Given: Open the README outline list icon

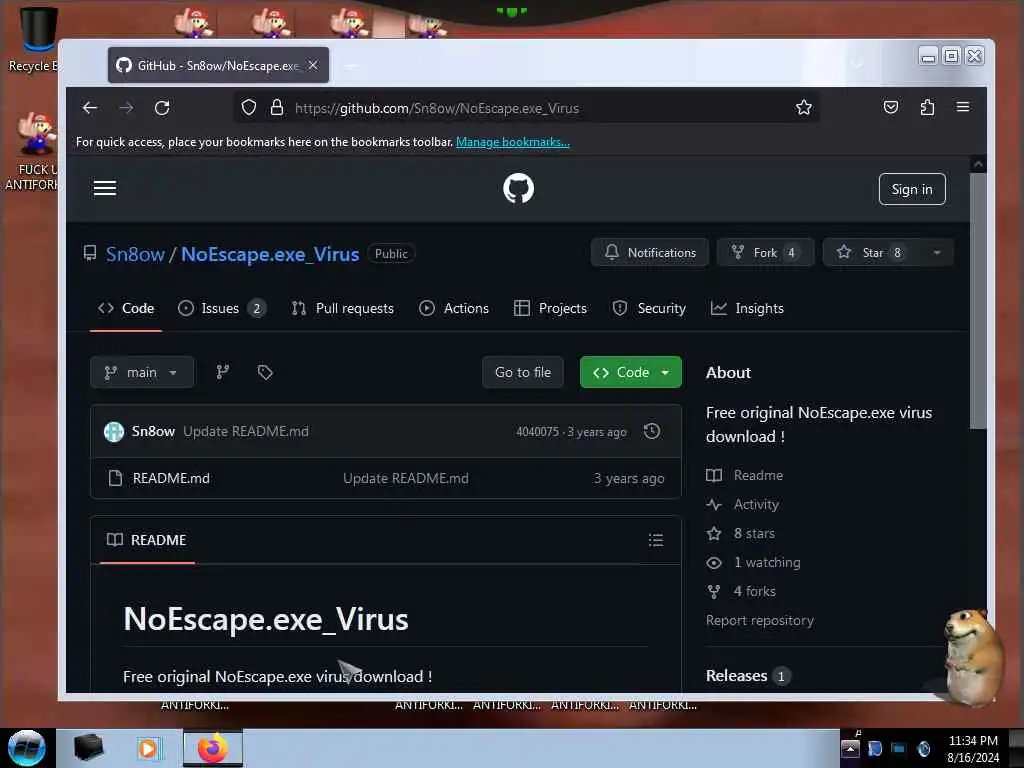Looking at the screenshot, I should point(656,539).
